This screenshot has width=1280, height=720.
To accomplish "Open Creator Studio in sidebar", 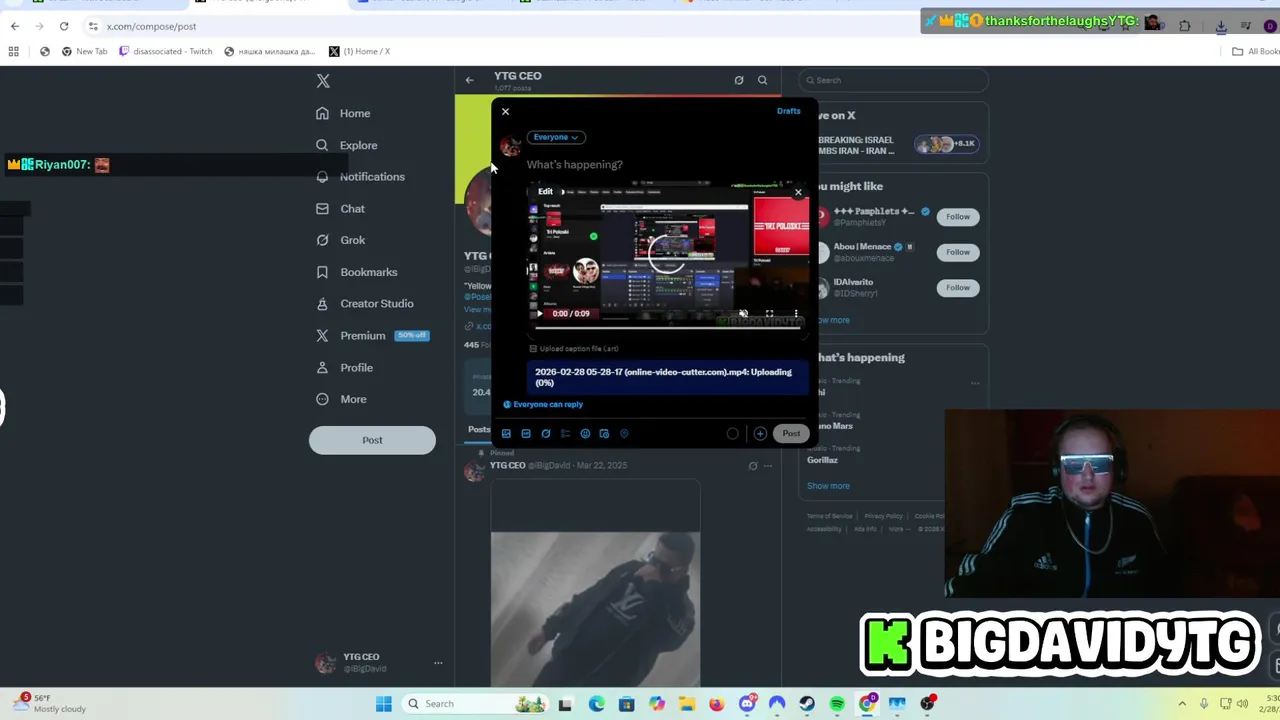I will pyautogui.click(x=364, y=304).
